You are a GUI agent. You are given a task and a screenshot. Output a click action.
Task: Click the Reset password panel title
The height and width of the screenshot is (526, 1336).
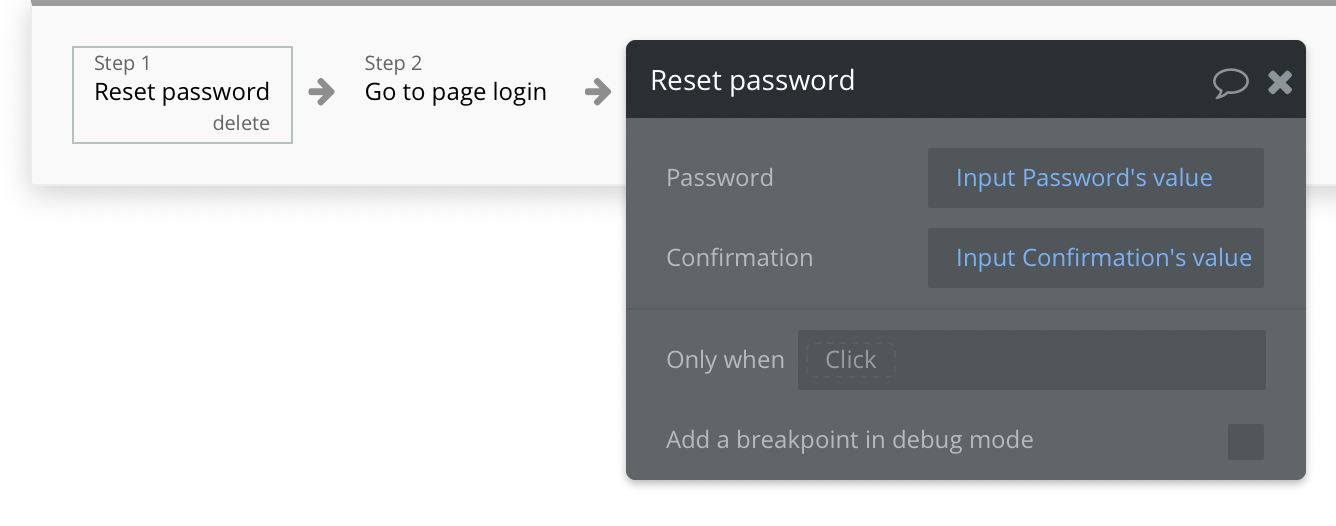point(752,81)
